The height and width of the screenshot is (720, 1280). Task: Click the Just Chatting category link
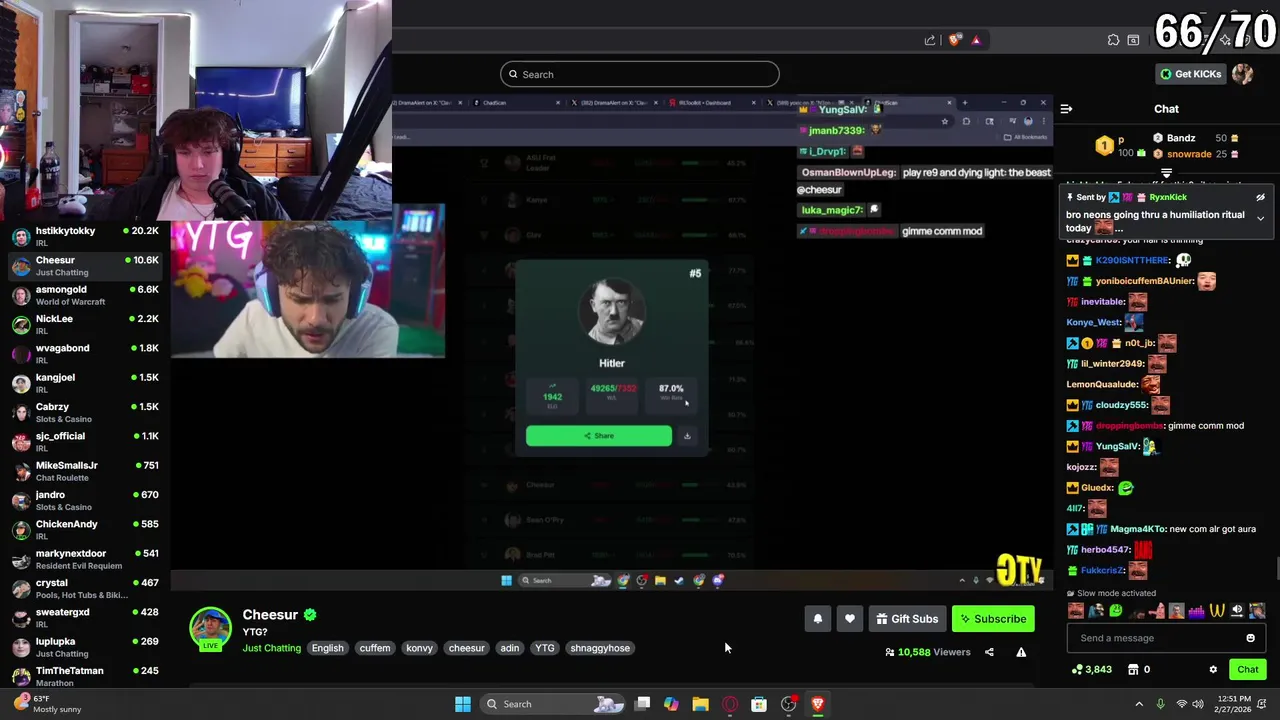pyautogui.click(x=271, y=648)
